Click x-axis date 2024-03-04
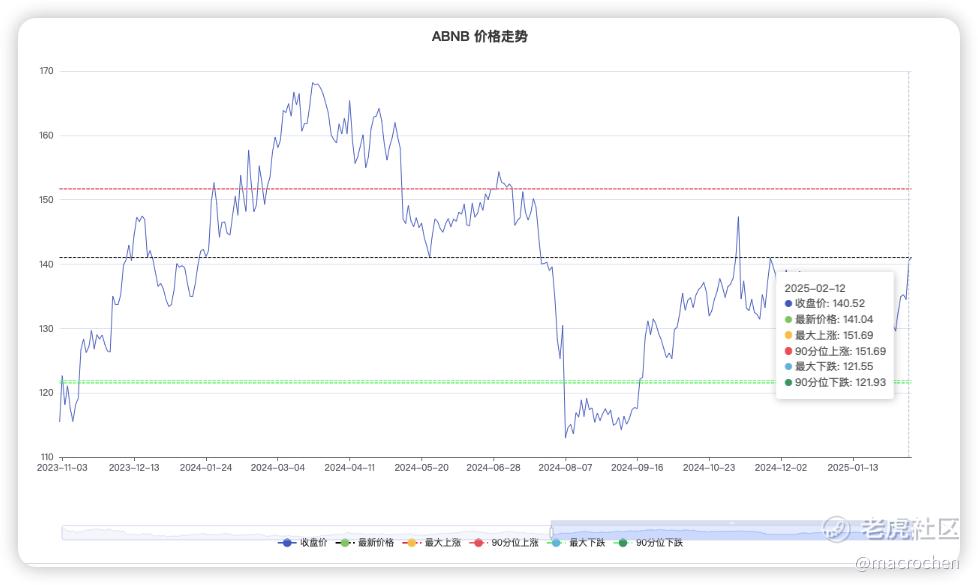 point(278,468)
